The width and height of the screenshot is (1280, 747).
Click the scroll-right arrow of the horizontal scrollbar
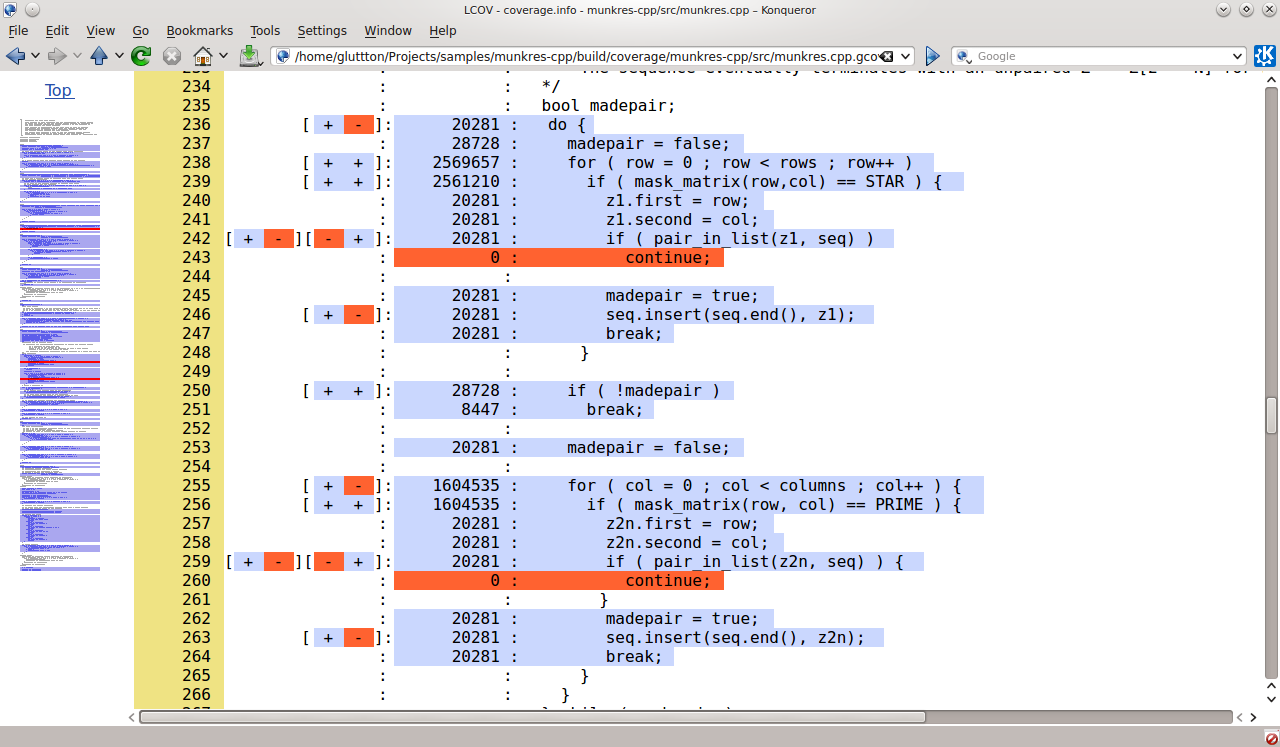pyautogui.click(x=1253, y=717)
